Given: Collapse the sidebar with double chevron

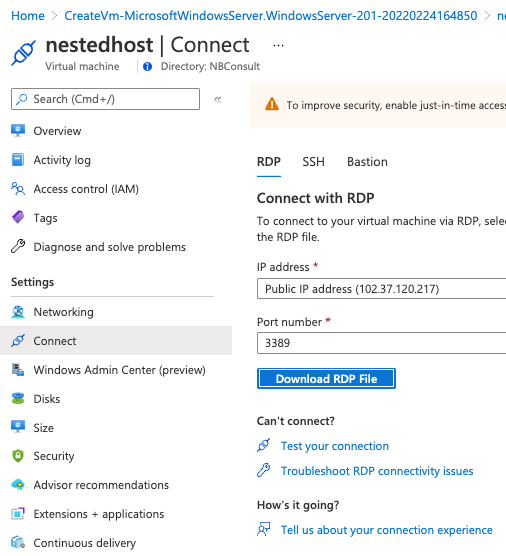Looking at the screenshot, I should click(x=217, y=99).
